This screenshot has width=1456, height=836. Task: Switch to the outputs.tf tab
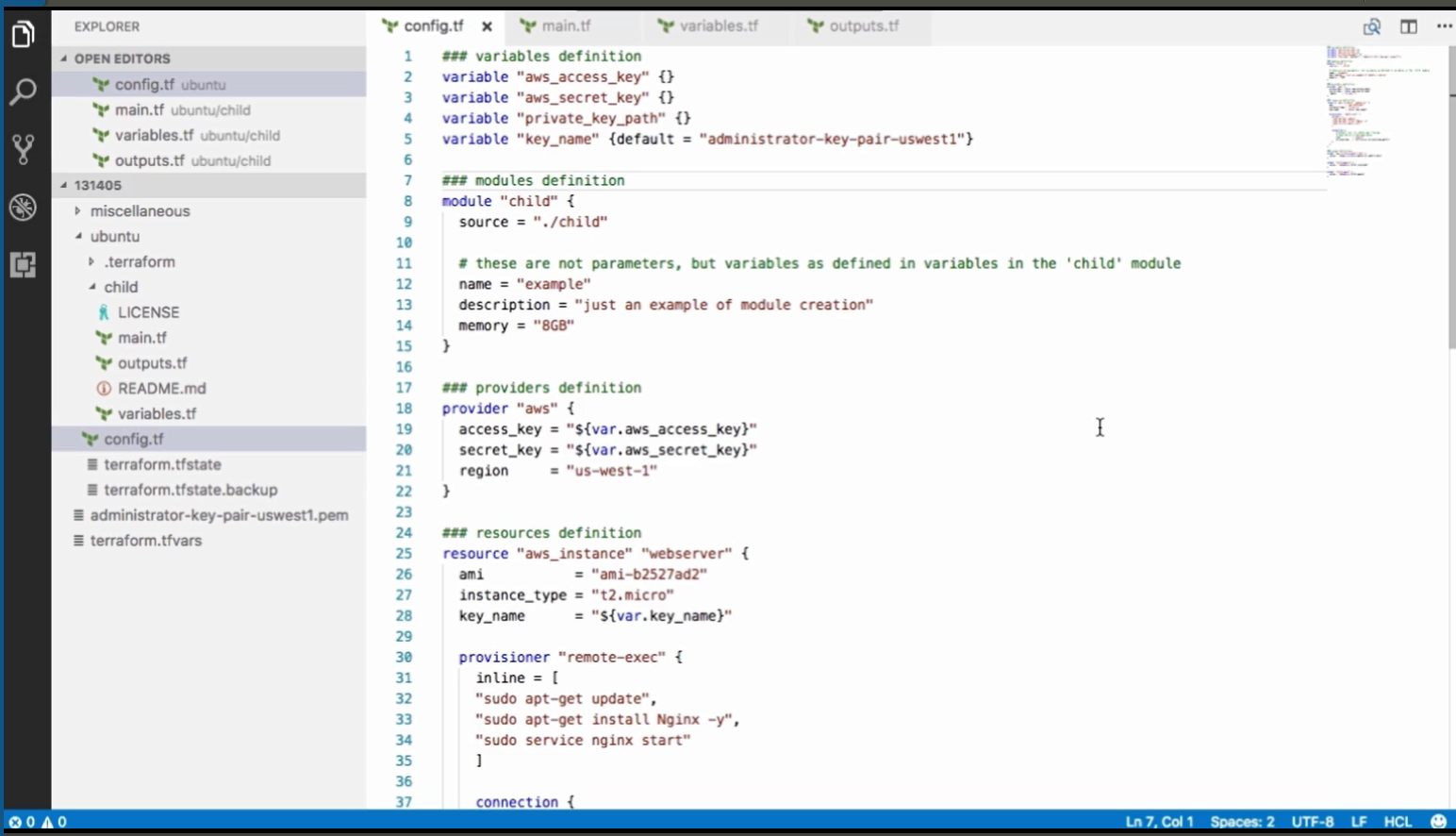[x=862, y=26]
